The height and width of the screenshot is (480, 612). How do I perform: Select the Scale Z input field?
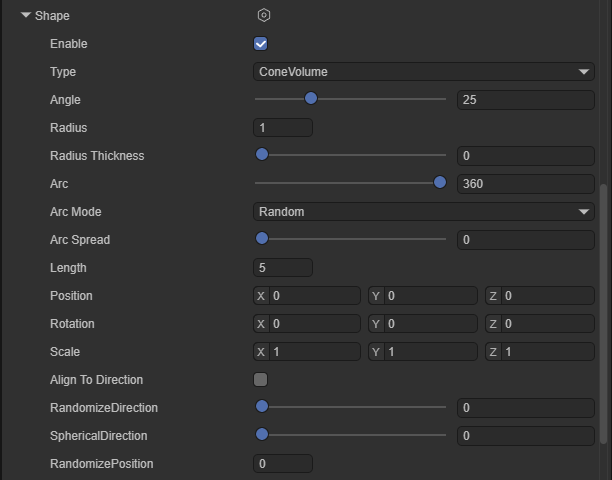(x=547, y=352)
